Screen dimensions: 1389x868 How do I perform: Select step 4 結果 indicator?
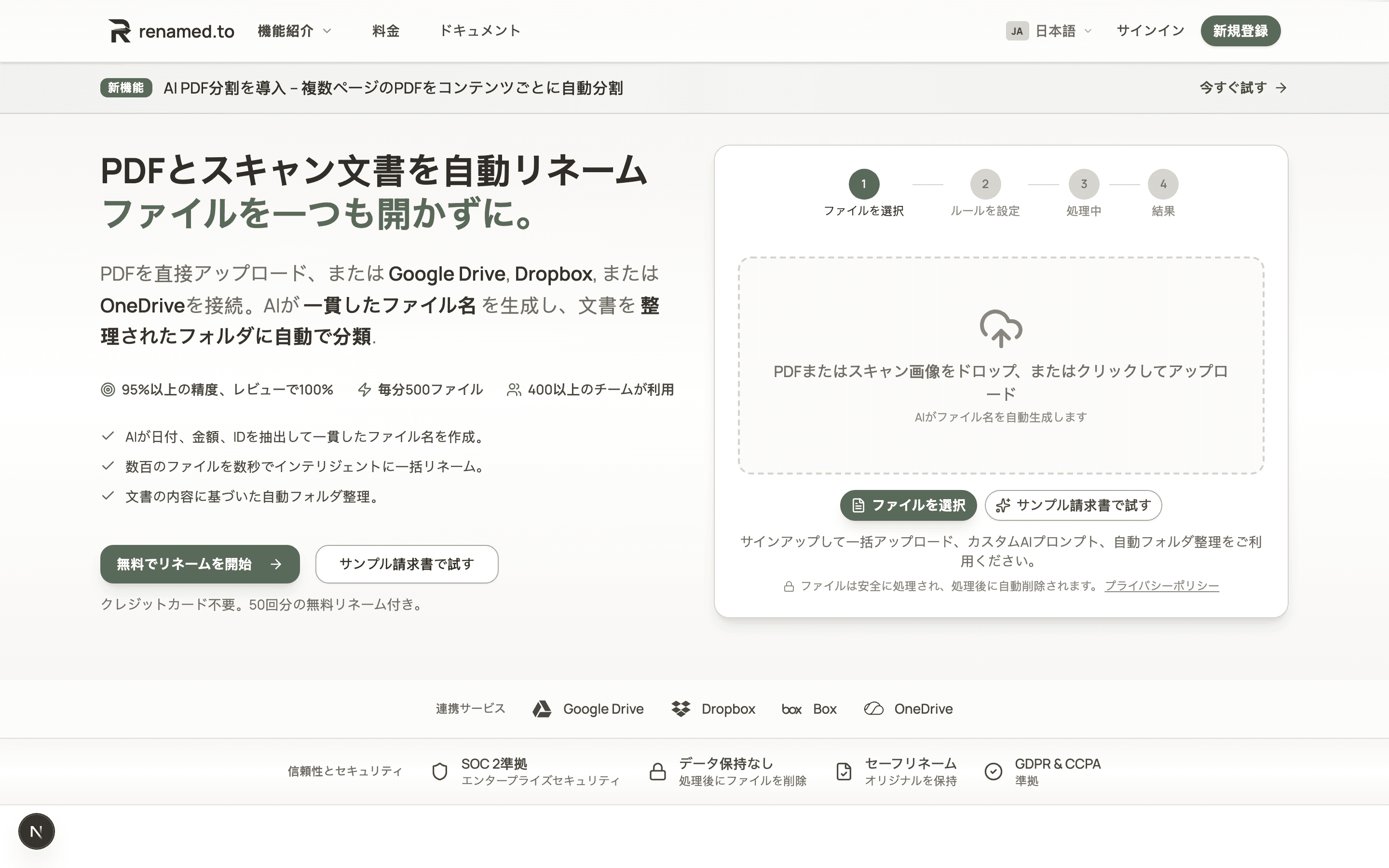tap(1163, 184)
